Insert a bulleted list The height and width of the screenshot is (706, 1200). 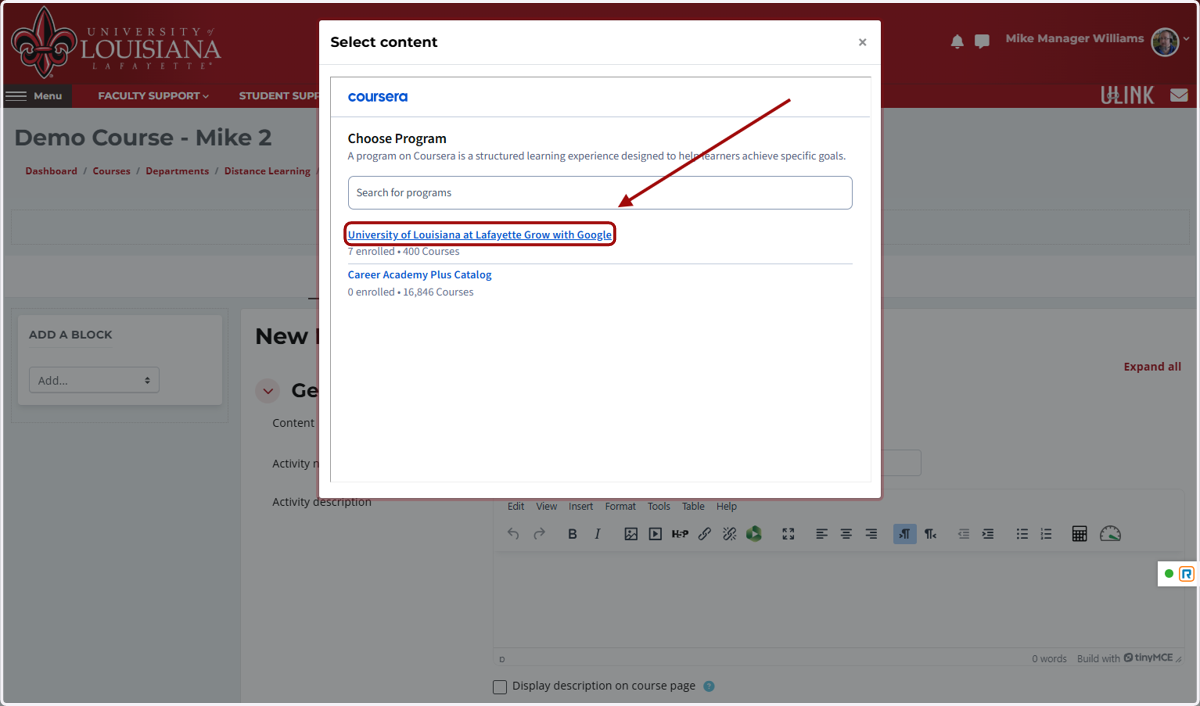(x=1022, y=534)
